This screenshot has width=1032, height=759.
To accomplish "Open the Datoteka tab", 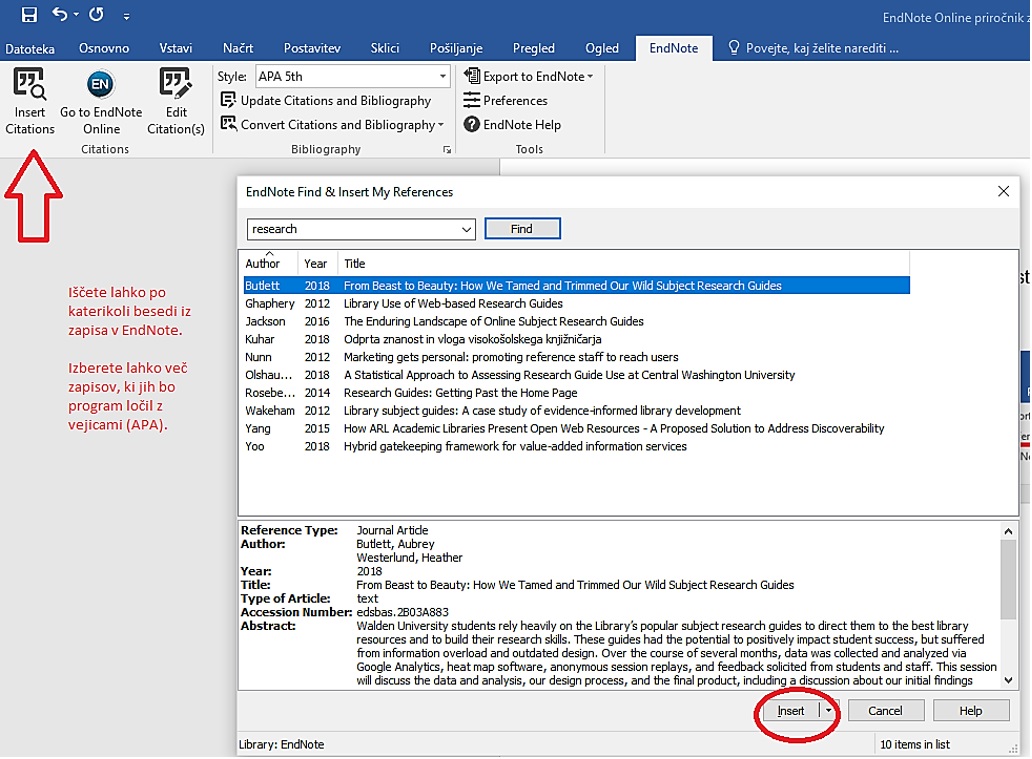I will [30, 49].
